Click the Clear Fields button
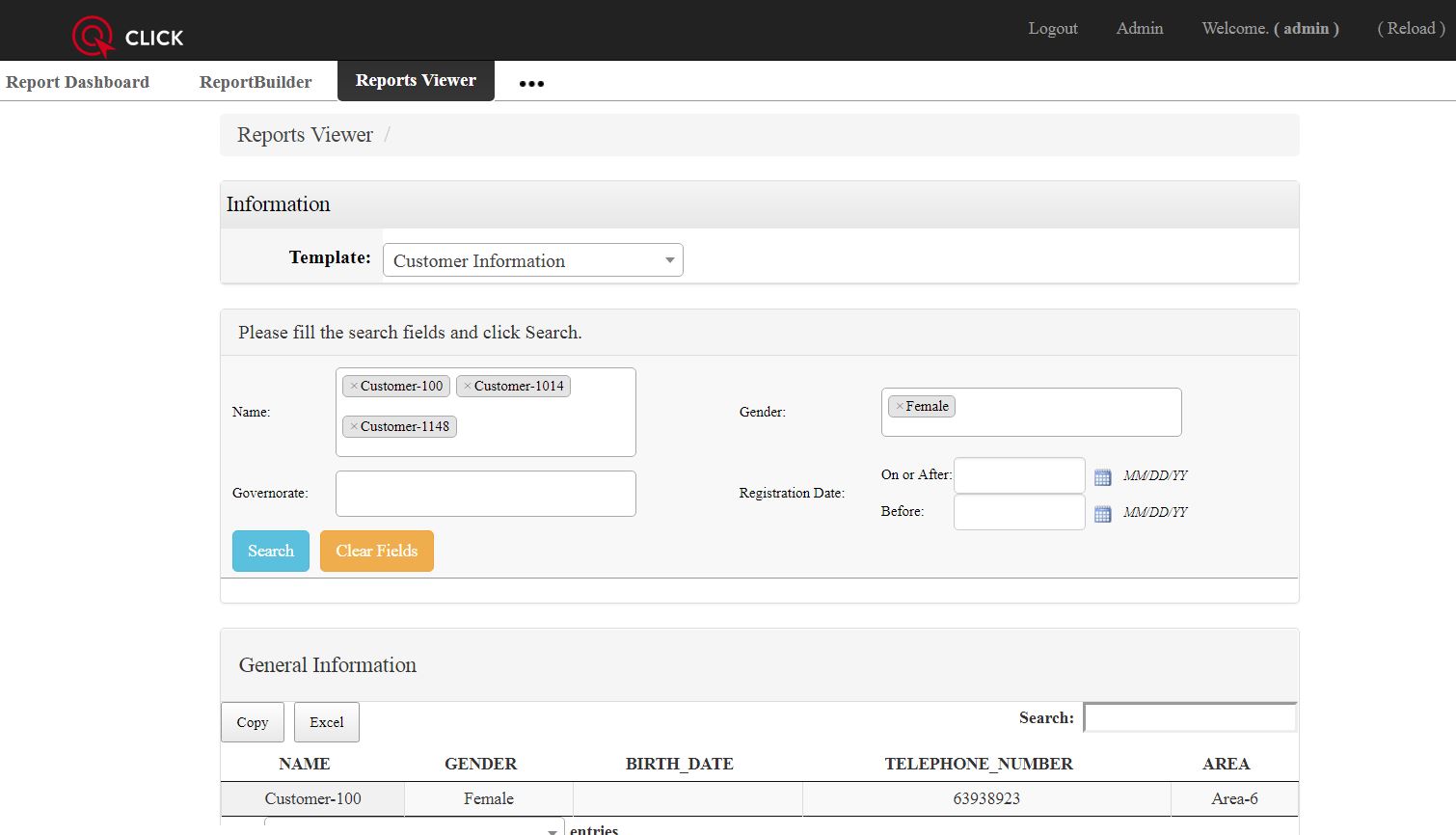1456x835 pixels. [x=376, y=552]
